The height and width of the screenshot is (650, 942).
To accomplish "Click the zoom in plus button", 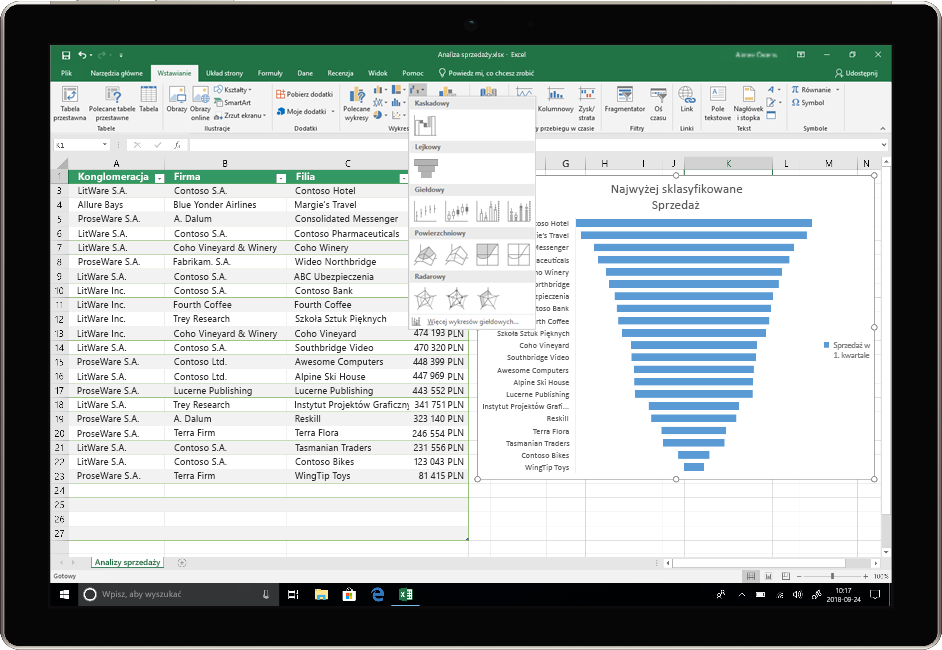I will coord(865,577).
